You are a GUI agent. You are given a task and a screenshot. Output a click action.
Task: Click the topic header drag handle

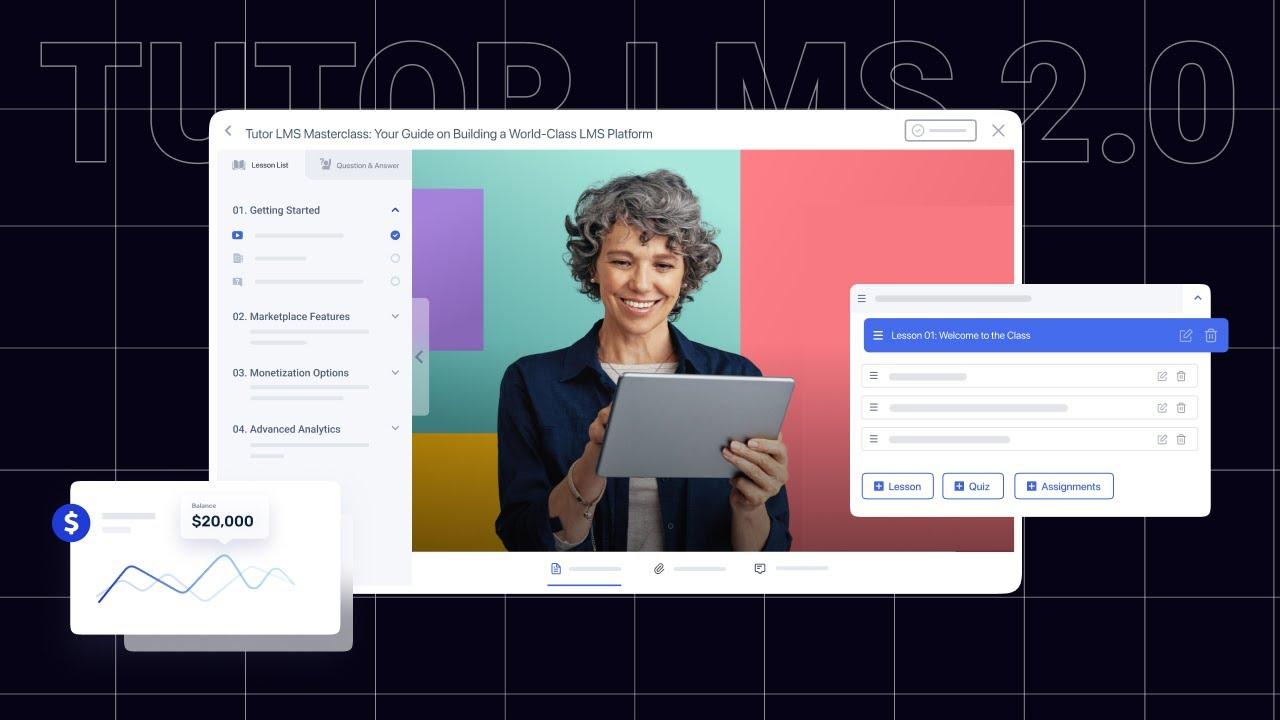click(862, 298)
